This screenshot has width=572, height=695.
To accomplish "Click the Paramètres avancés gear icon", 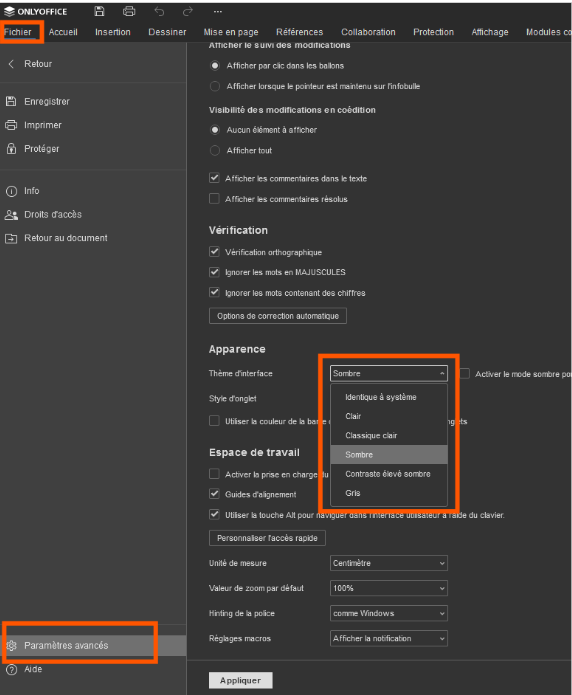I will point(12,646).
